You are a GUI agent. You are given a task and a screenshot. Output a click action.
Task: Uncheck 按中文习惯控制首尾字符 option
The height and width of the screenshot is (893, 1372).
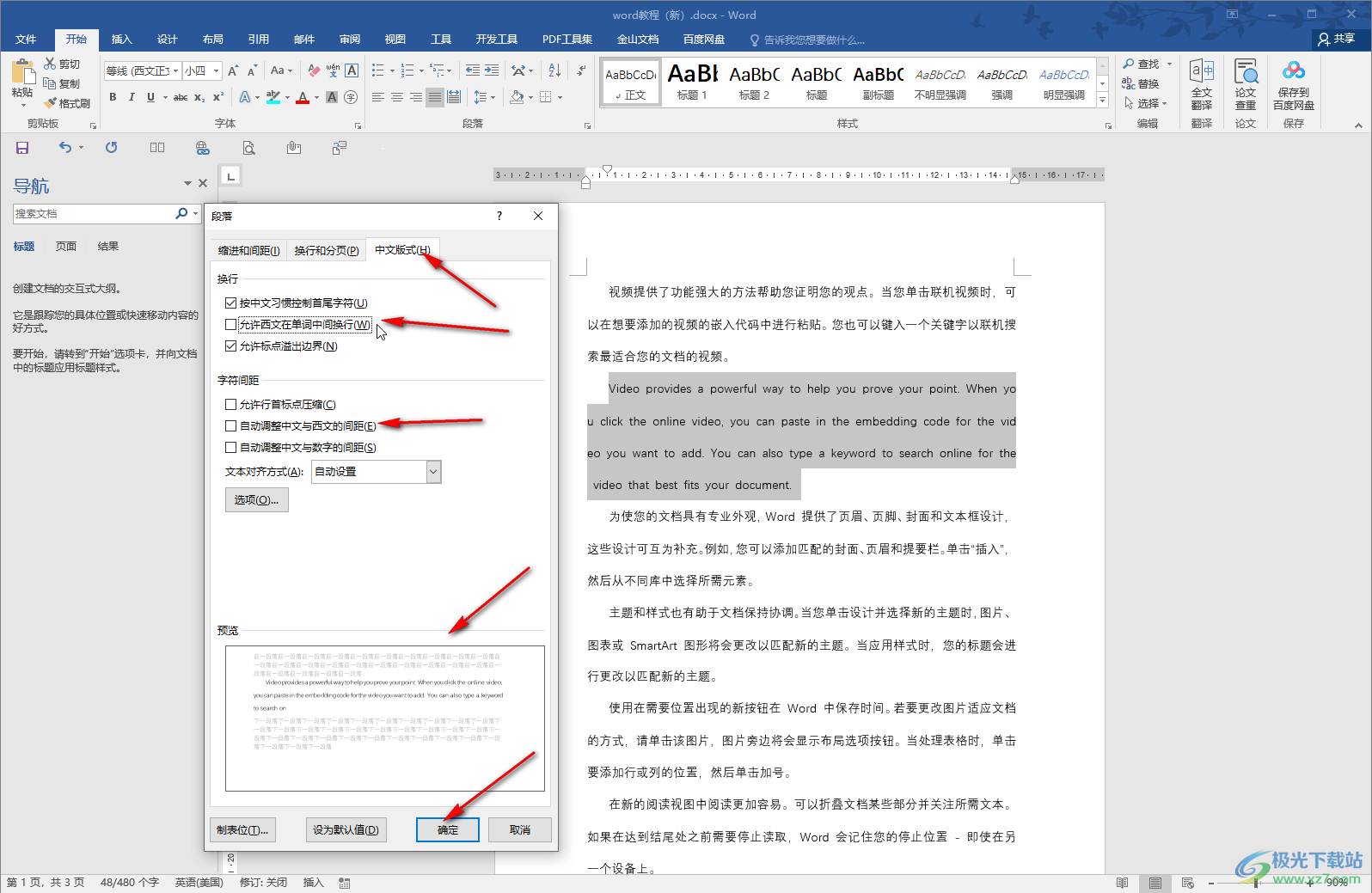pyautogui.click(x=230, y=303)
